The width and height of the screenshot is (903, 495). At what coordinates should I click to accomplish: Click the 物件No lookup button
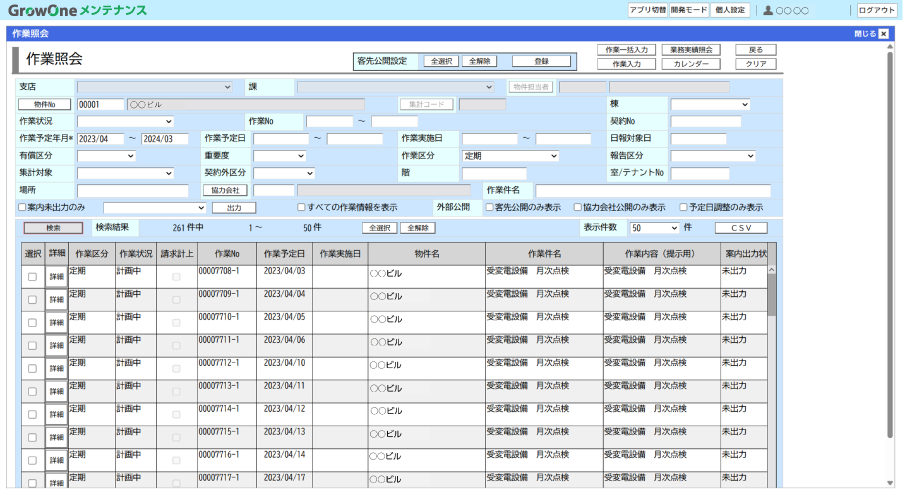[44, 104]
